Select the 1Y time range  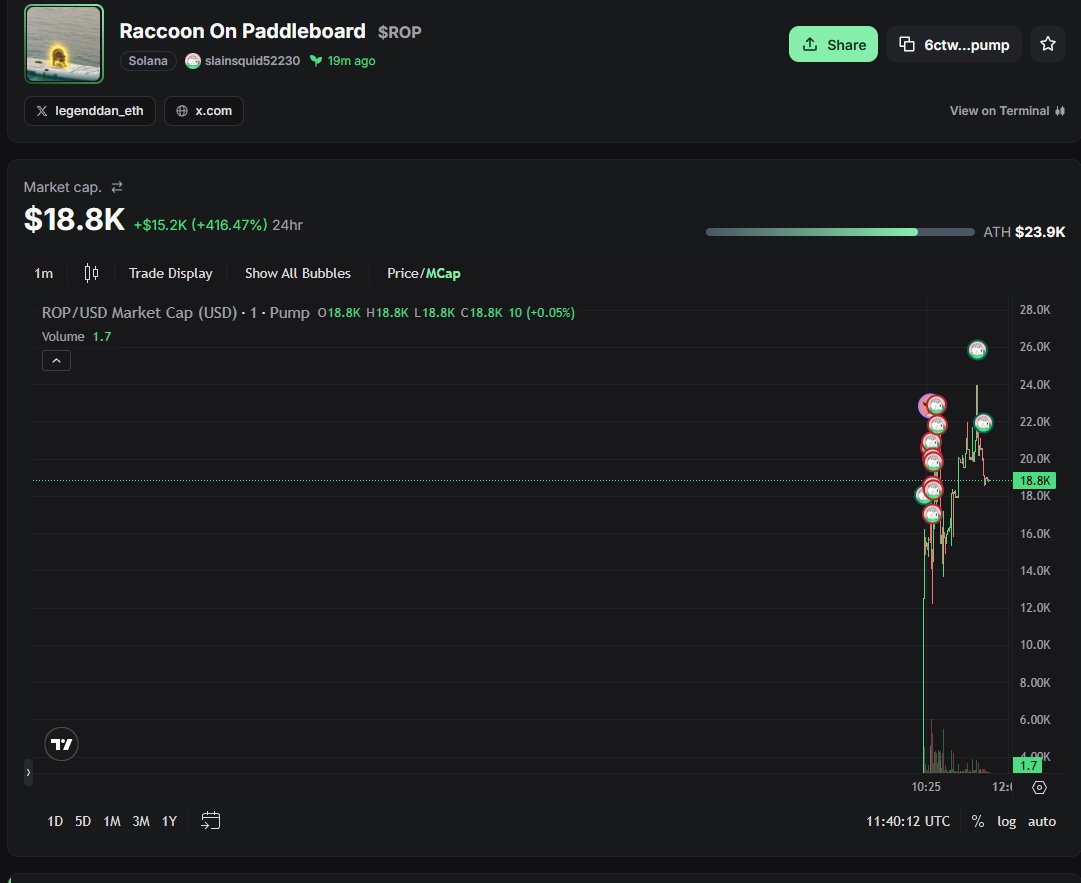tap(170, 821)
